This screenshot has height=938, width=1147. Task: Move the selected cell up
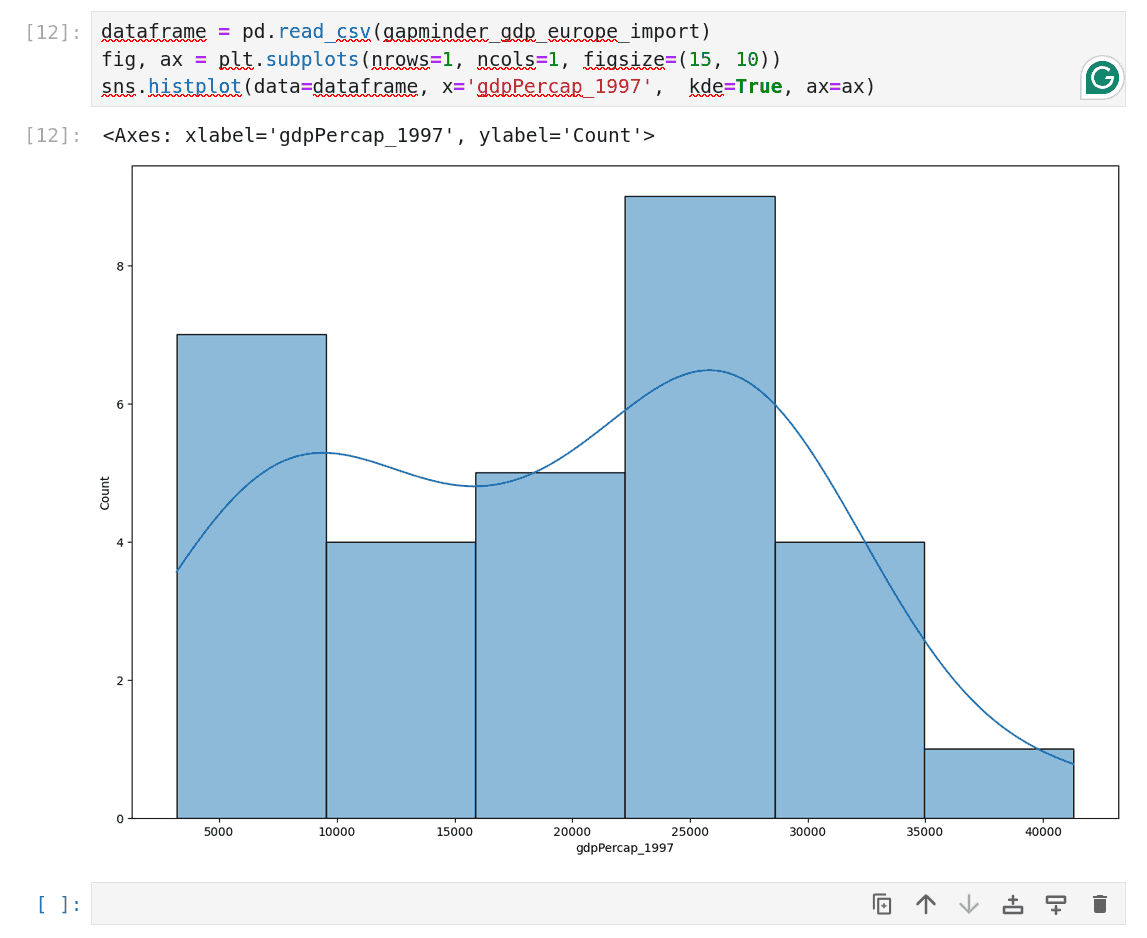[x=925, y=903]
